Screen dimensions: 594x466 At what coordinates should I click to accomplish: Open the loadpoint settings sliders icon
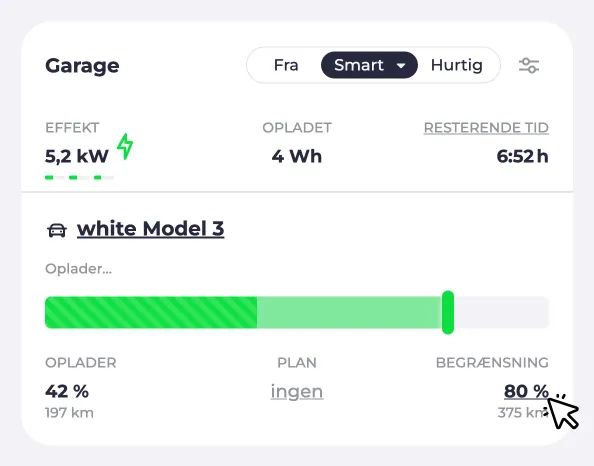529,66
